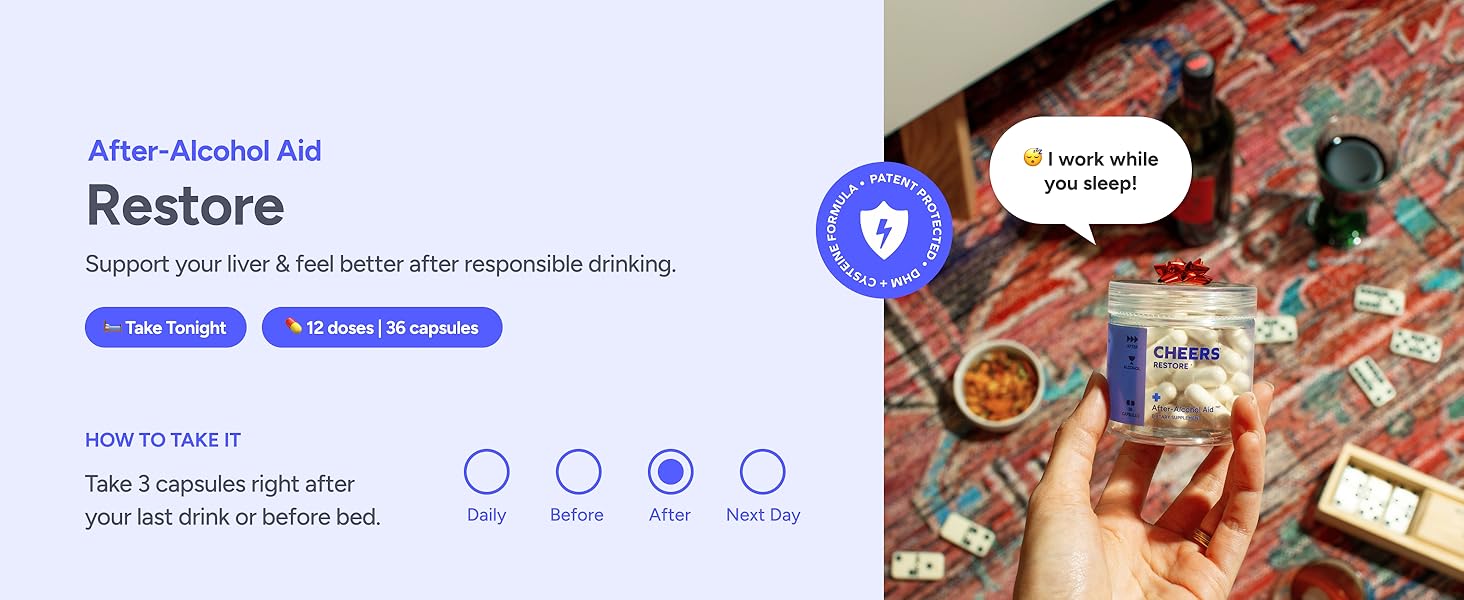Click the 12 doses | 36 capsules button
The height and width of the screenshot is (600, 1464).
[382, 327]
